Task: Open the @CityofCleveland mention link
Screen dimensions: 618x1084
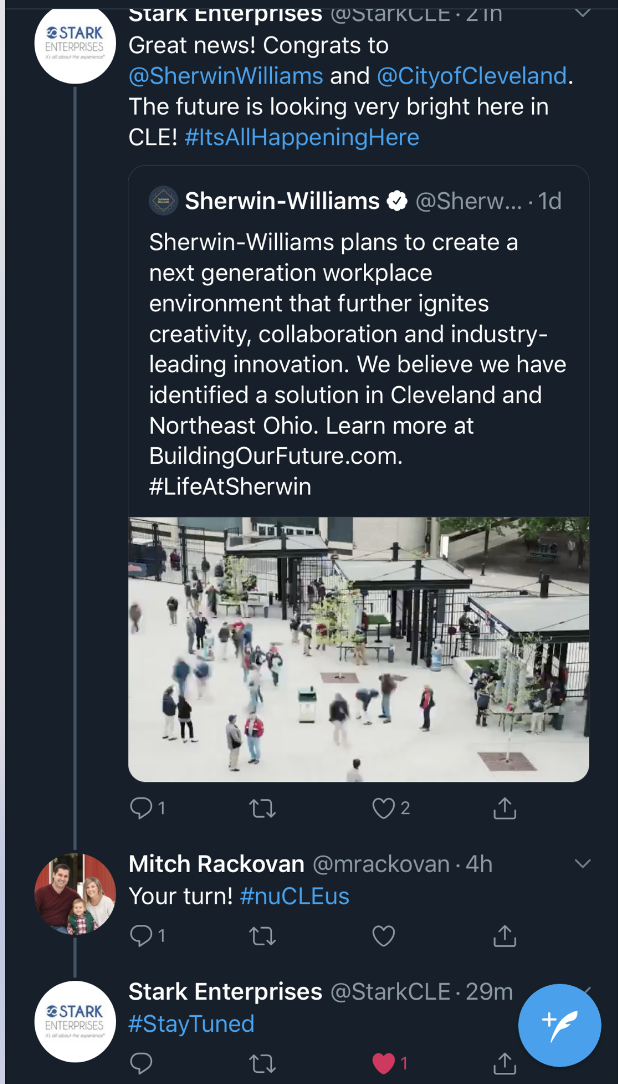Action: [x=472, y=76]
